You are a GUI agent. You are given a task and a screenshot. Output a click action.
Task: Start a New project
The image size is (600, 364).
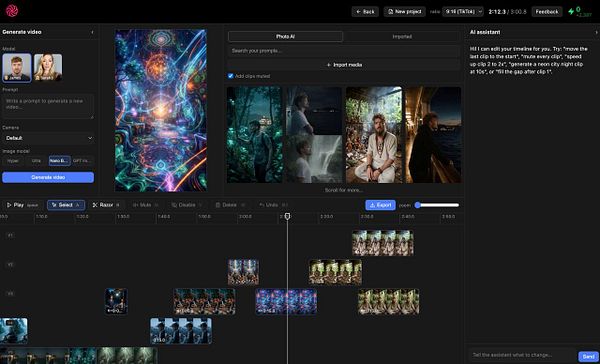coord(404,11)
